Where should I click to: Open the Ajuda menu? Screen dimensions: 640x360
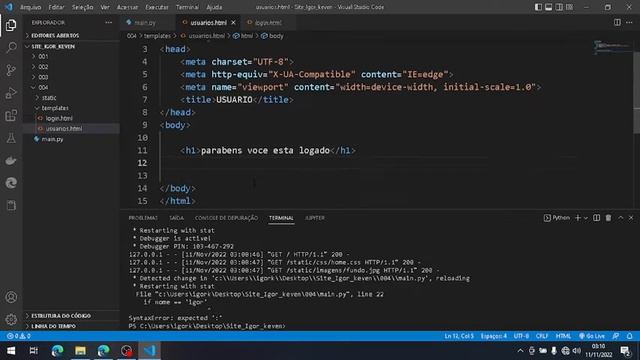tap(214, 7)
